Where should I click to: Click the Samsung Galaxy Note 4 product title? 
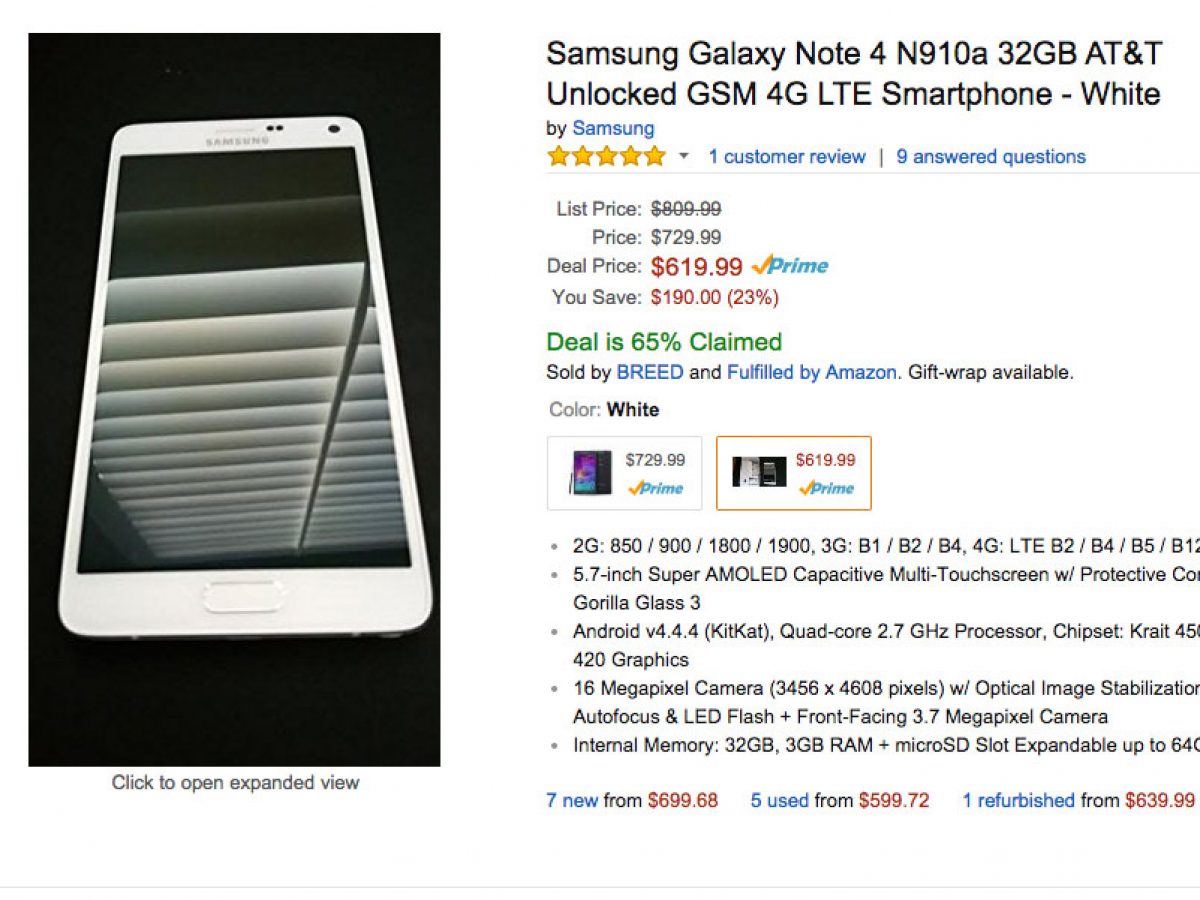(x=852, y=73)
